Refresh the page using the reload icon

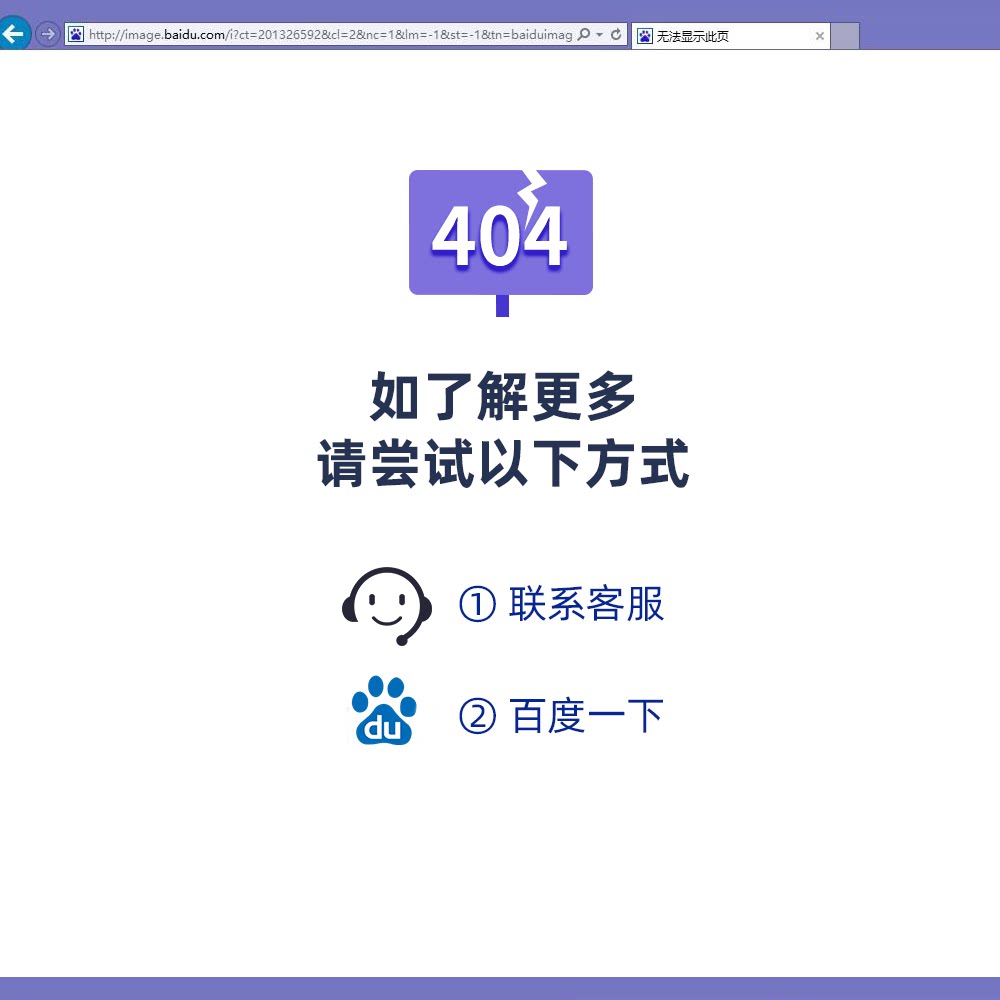(x=616, y=35)
